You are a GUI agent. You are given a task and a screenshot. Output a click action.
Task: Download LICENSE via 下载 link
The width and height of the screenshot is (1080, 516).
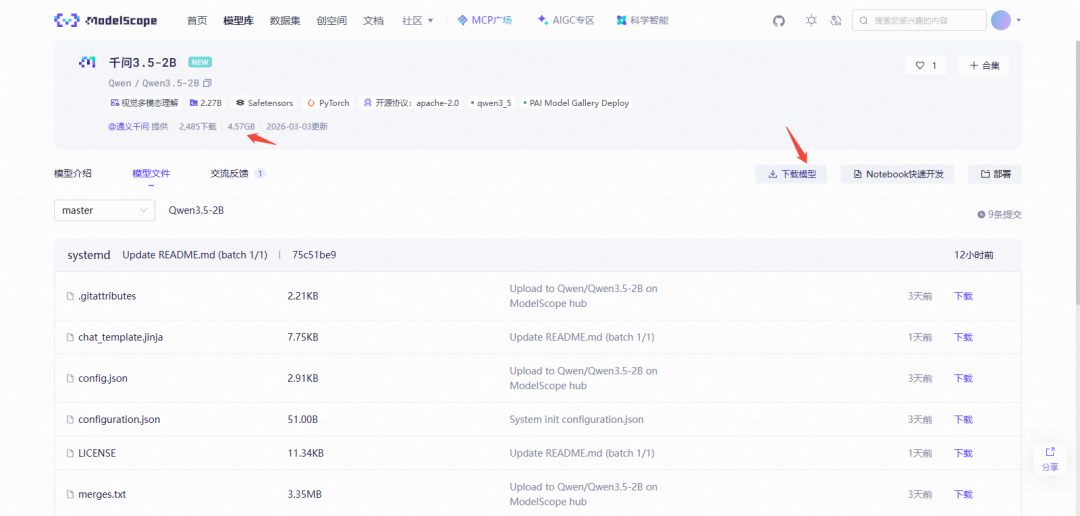963,453
